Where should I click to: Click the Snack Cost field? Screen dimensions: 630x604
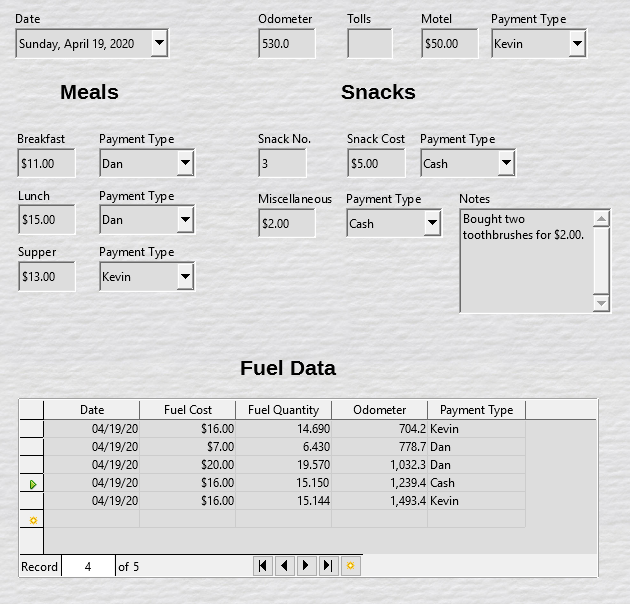coord(376,163)
